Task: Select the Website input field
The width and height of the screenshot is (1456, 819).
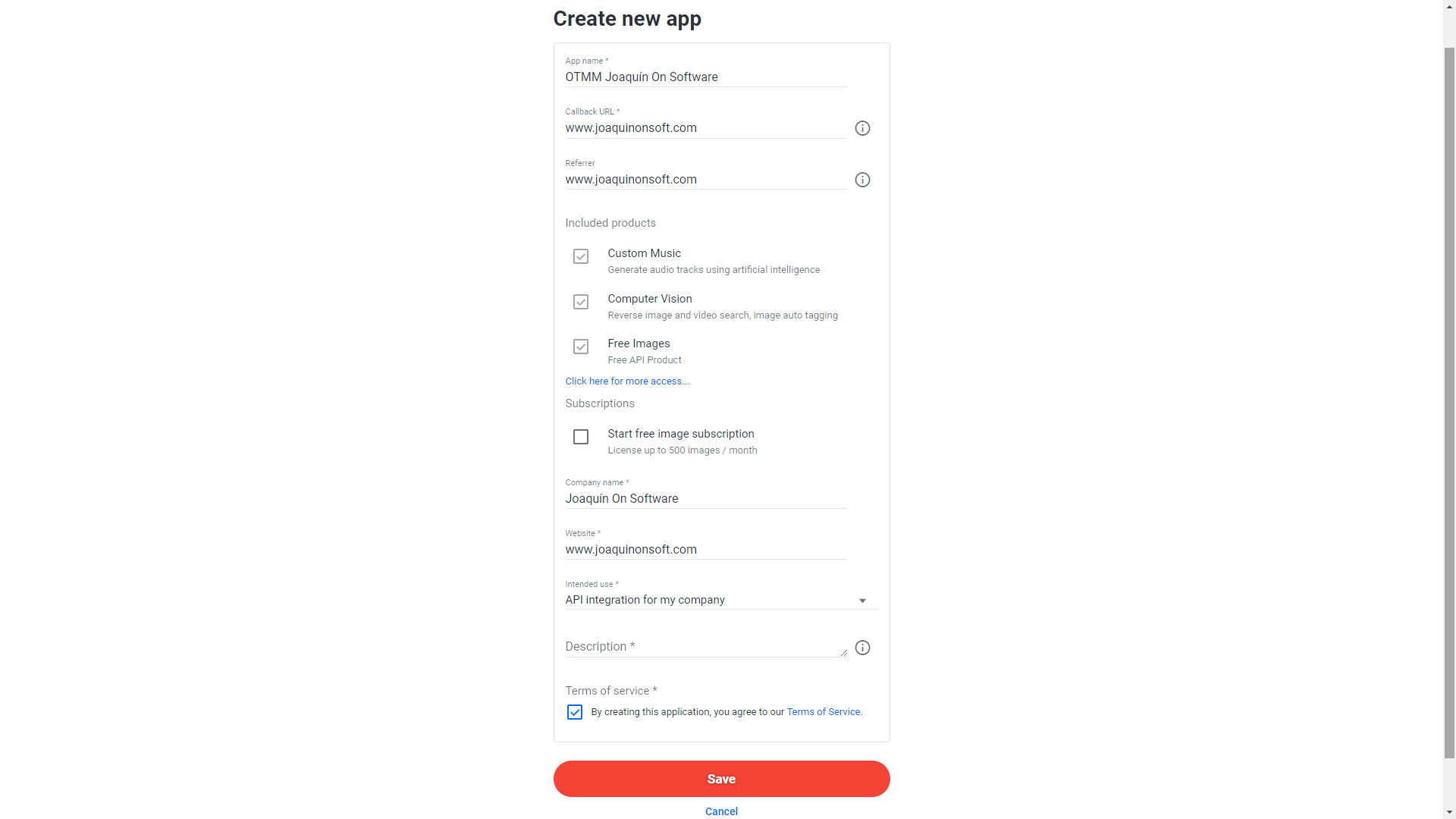Action: pyautogui.click(x=705, y=549)
